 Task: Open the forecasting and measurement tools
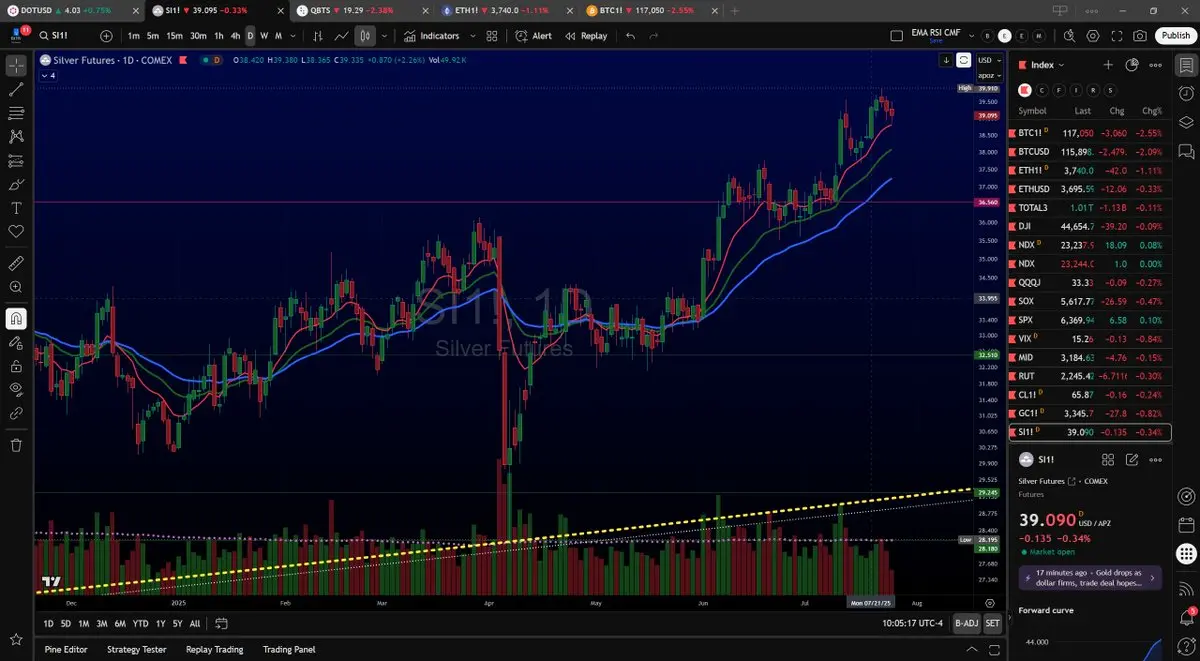pos(16,161)
